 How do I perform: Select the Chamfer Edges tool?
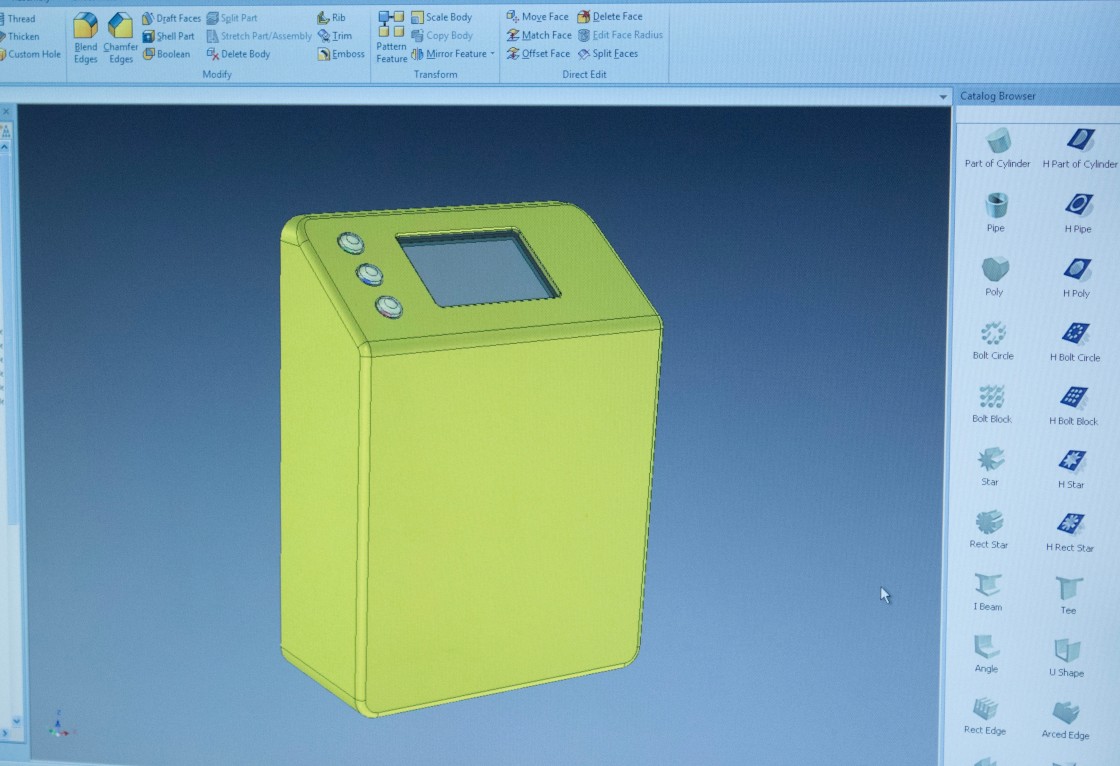coord(120,36)
